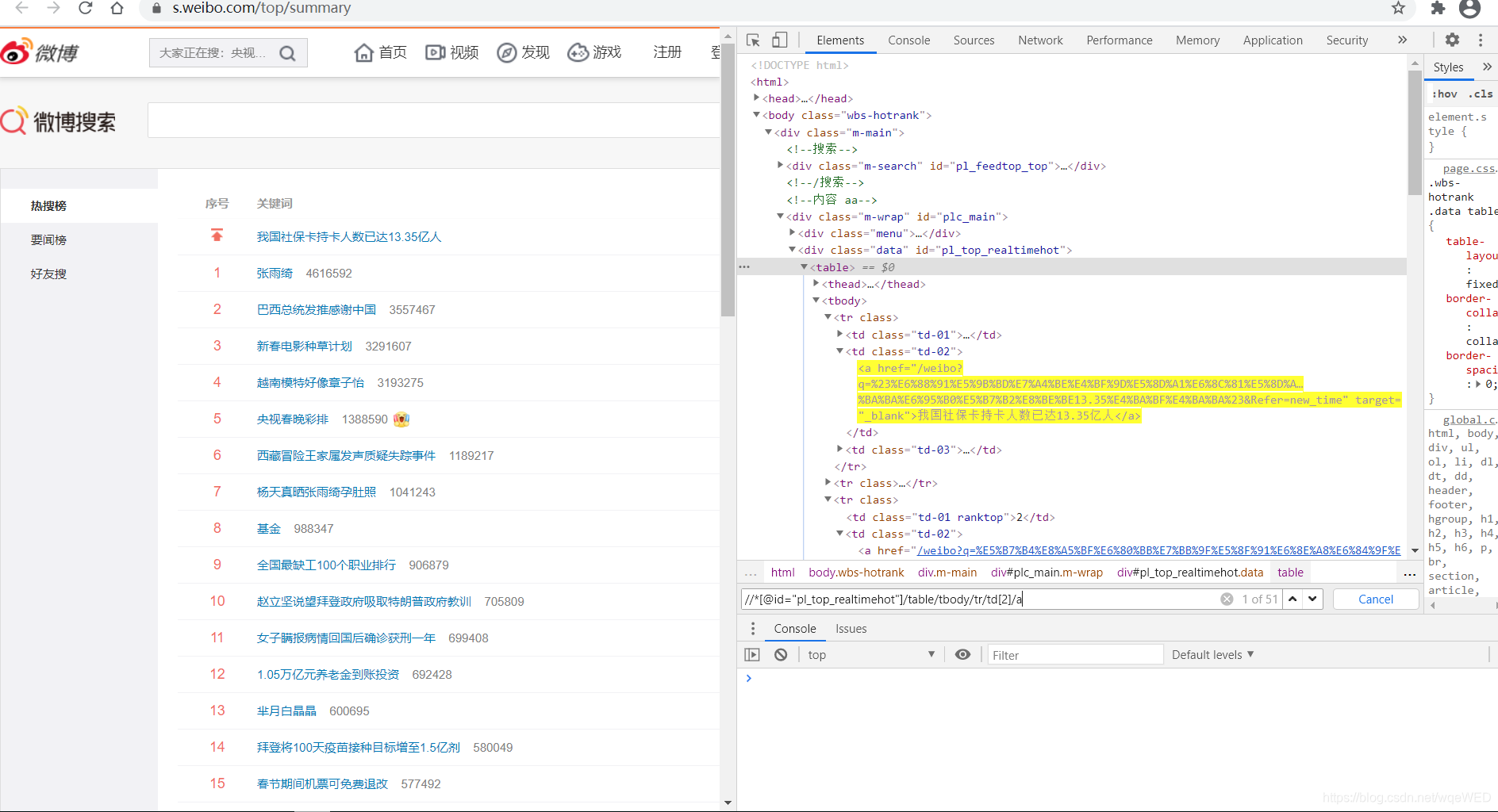Switch to the Network tab in DevTools
1498x812 pixels.
[x=1040, y=40]
